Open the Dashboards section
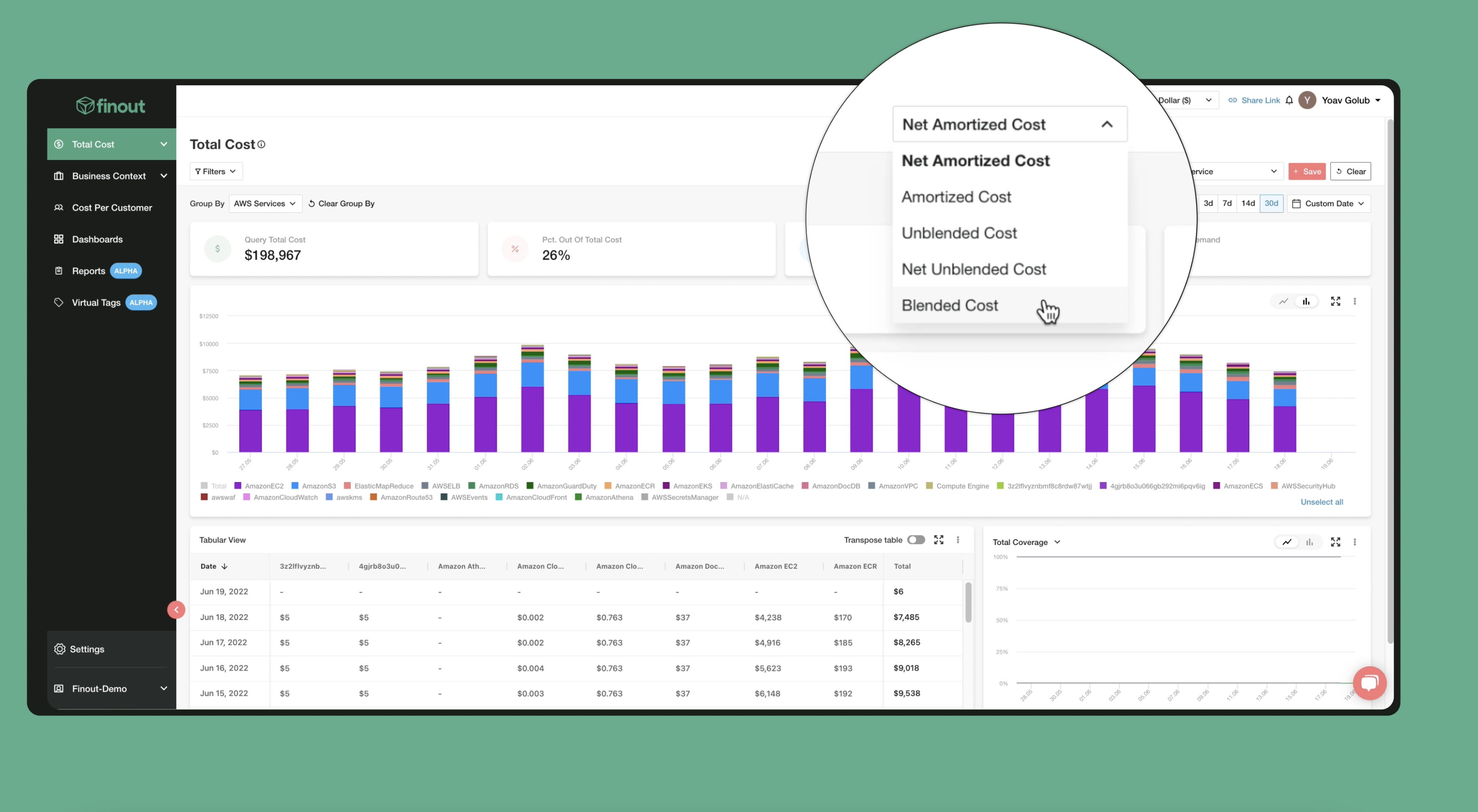 [x=97, y=239]
